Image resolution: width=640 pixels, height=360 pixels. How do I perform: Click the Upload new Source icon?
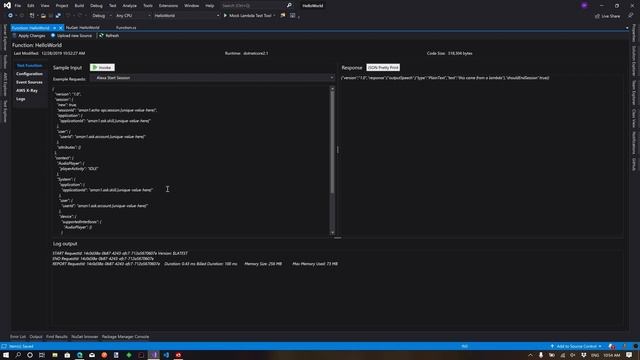coord(53,36)
